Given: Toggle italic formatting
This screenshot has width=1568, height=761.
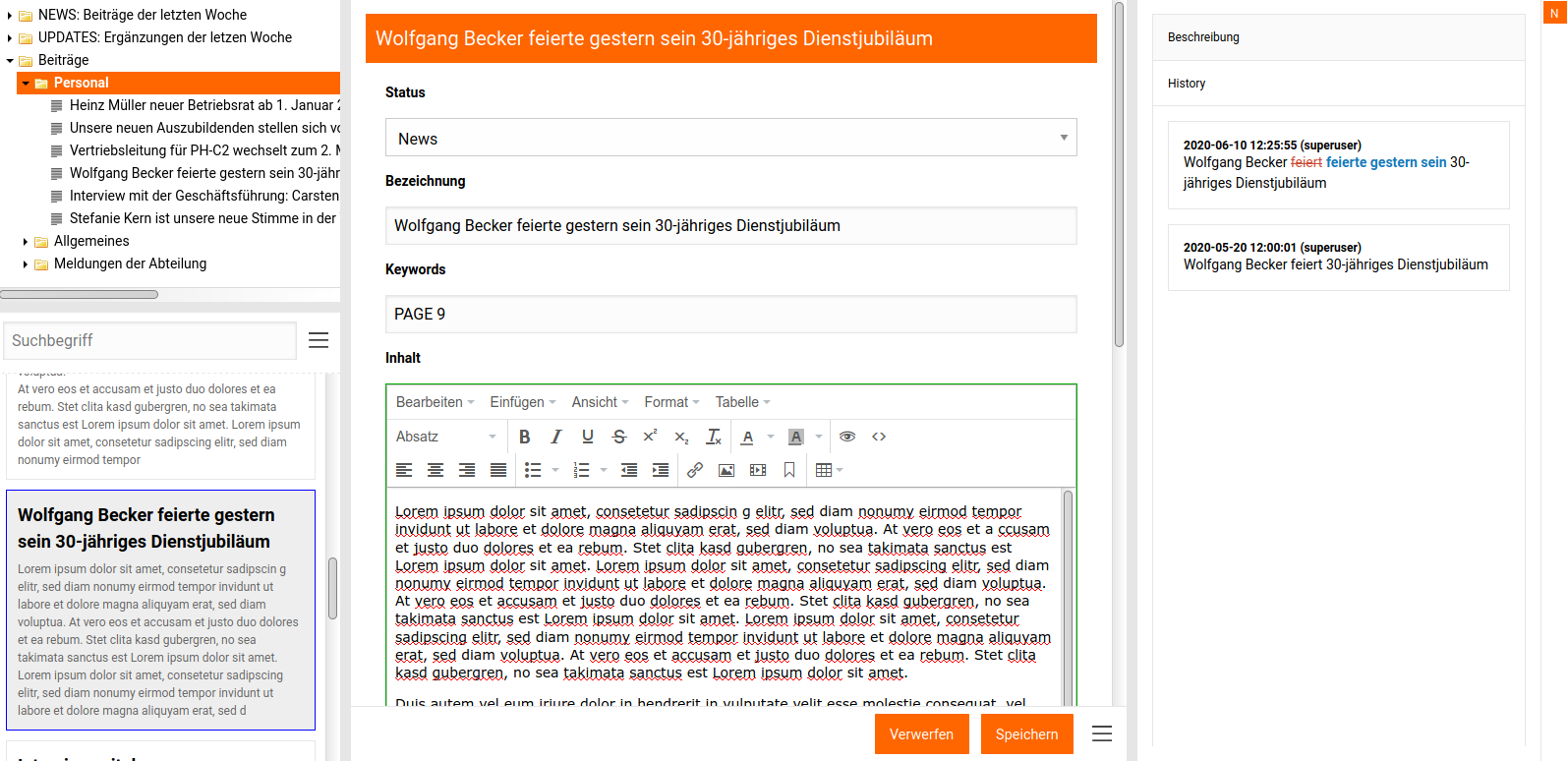Looking at the screenshot, I should [556, 437].
